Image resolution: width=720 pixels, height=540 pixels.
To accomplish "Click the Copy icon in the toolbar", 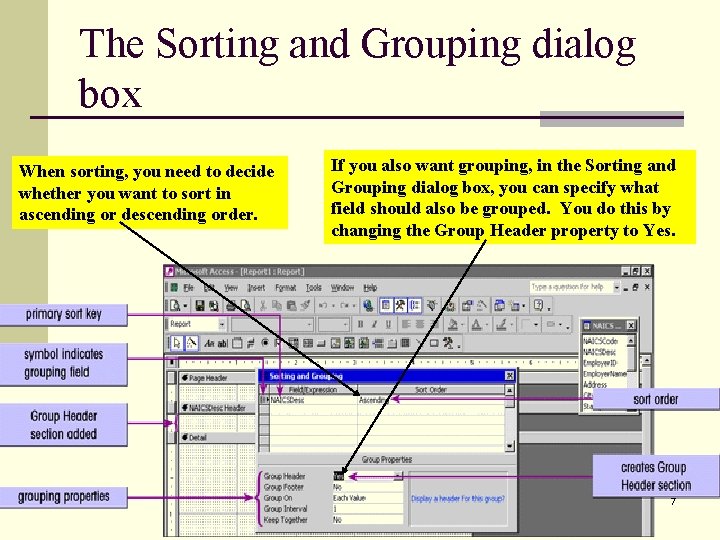I will pyautogui.click(x=277, y=305).
